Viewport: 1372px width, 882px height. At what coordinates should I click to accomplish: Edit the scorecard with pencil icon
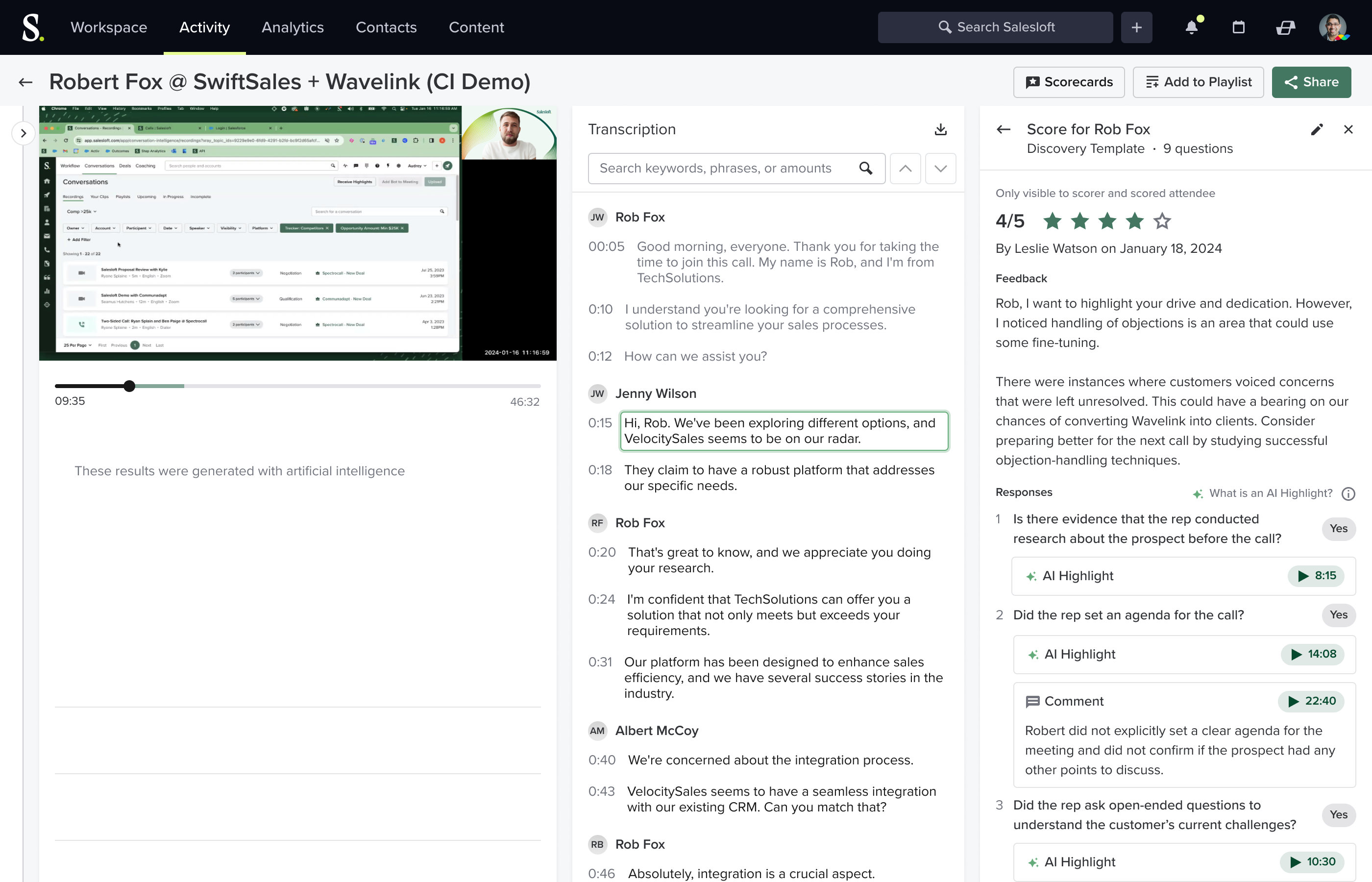[x=1317, y=129]
